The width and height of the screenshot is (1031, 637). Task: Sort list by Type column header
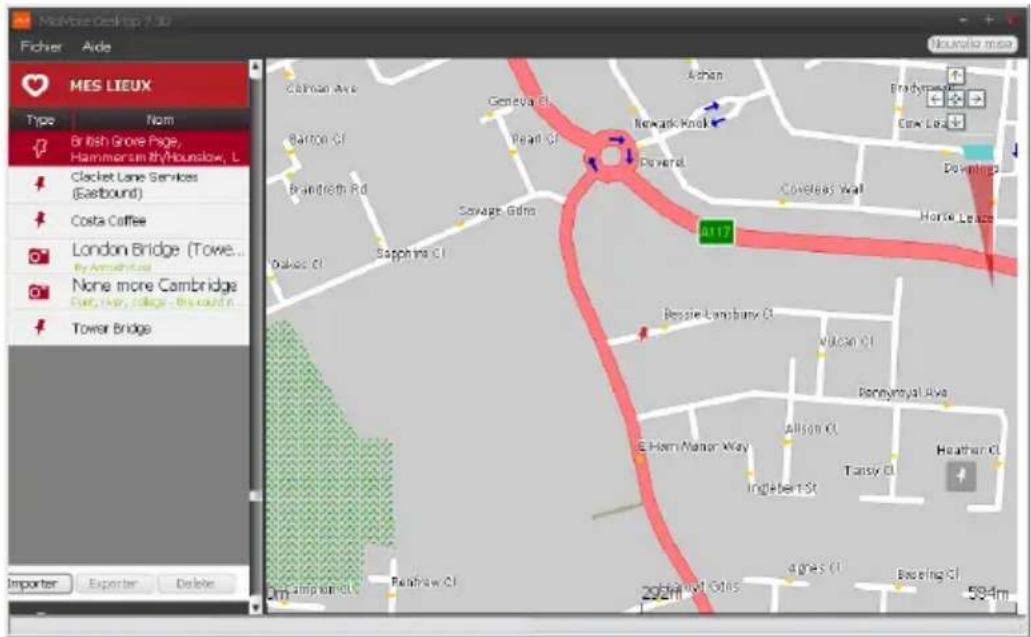(40, 120)
